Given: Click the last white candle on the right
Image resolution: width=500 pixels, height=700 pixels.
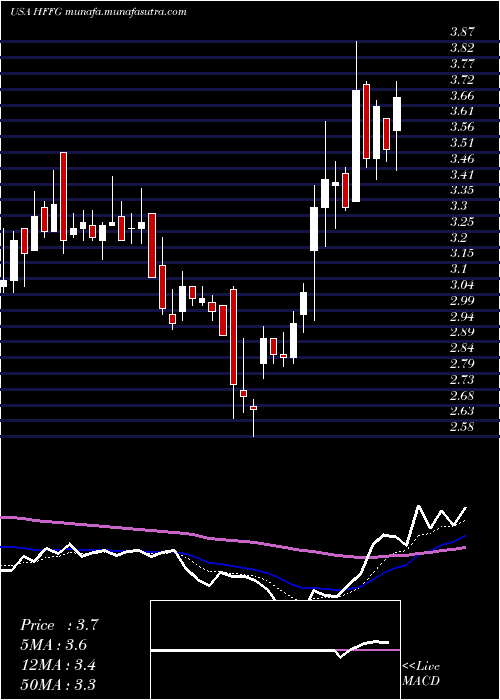Looking at the screenshot, I should point(397,113).
